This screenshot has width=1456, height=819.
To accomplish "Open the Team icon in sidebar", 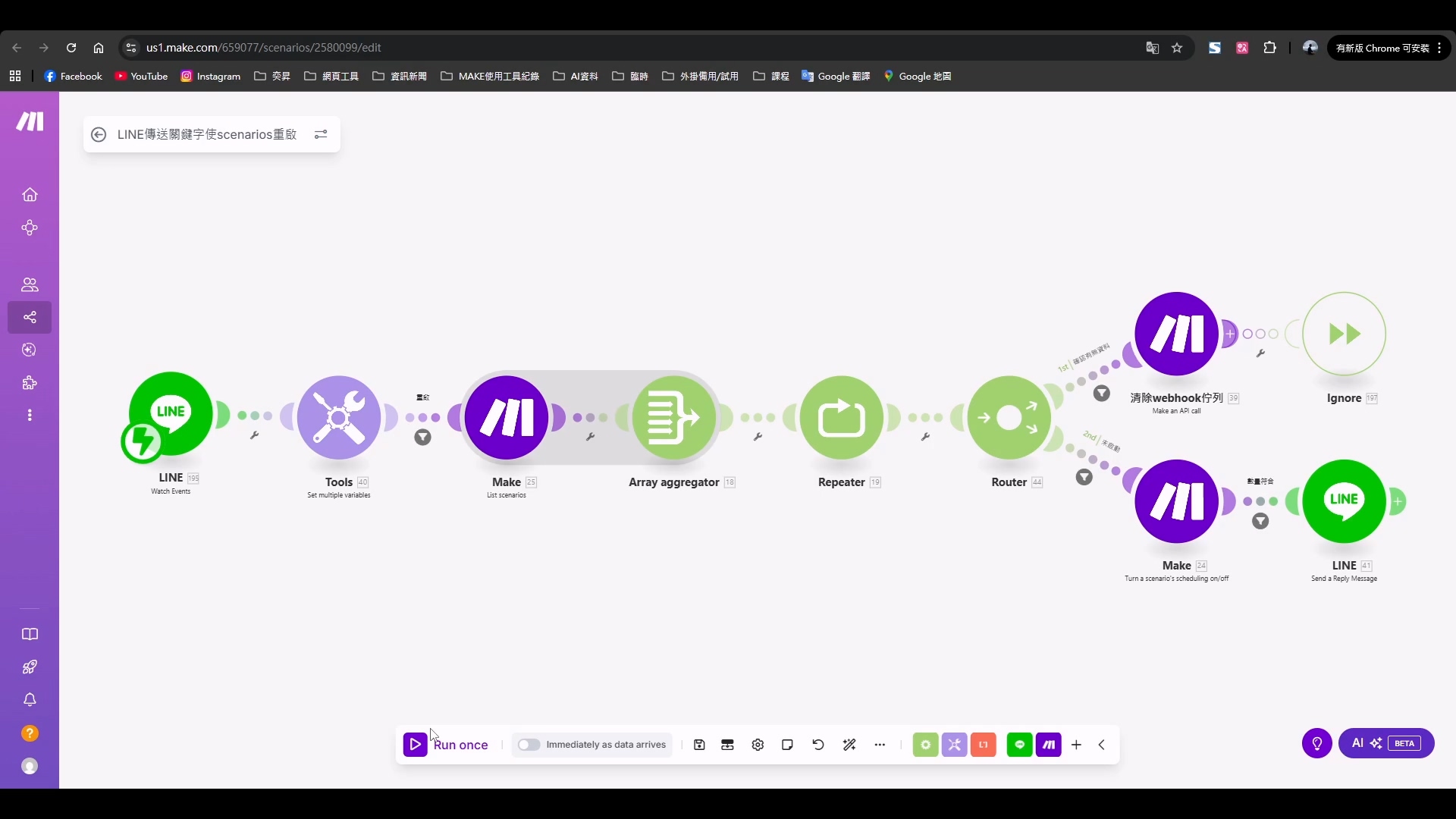I will click(30, 284).
